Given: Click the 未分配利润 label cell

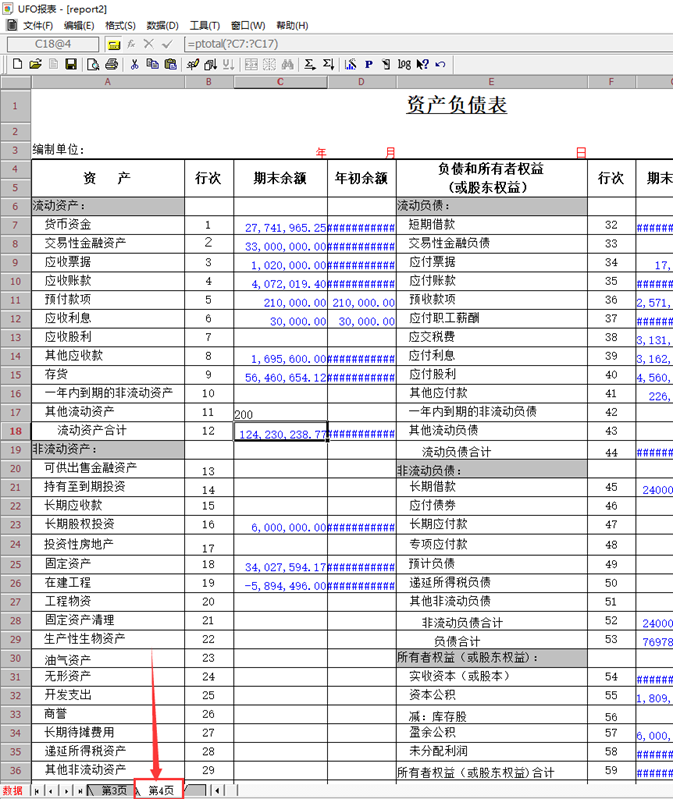Looking at the screenshot, I should tap(491, 751).
